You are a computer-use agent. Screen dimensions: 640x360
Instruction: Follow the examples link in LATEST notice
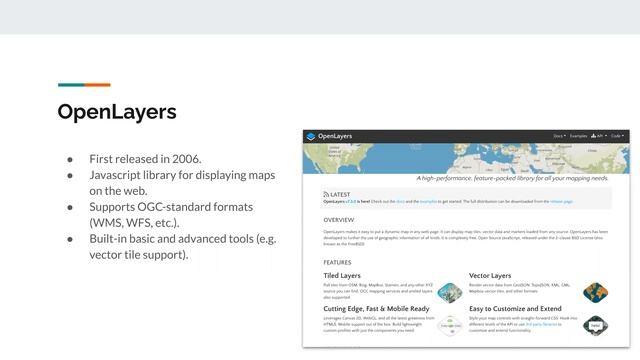[428, 202]
